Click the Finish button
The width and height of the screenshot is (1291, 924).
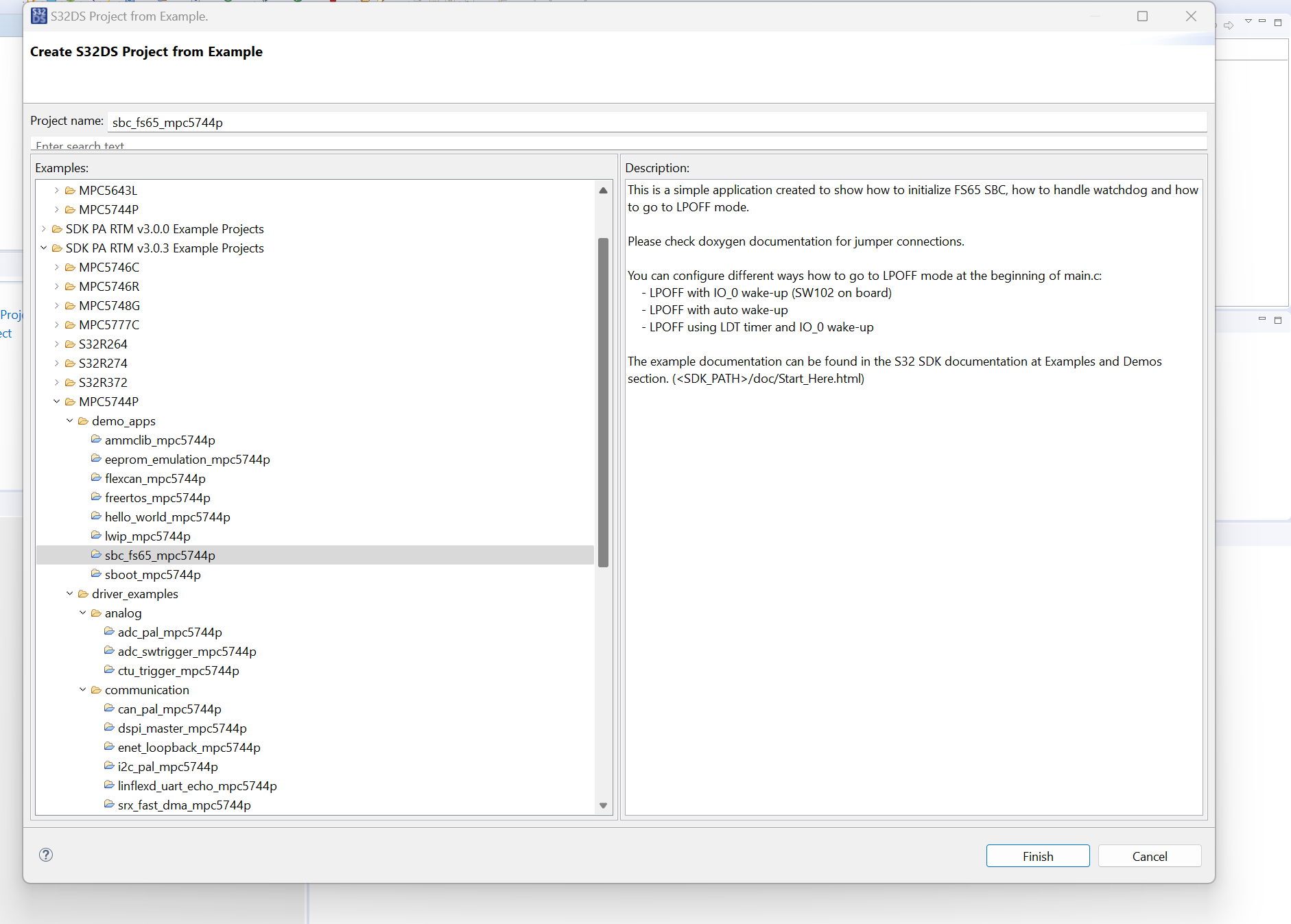click(x=1037, y=855)
